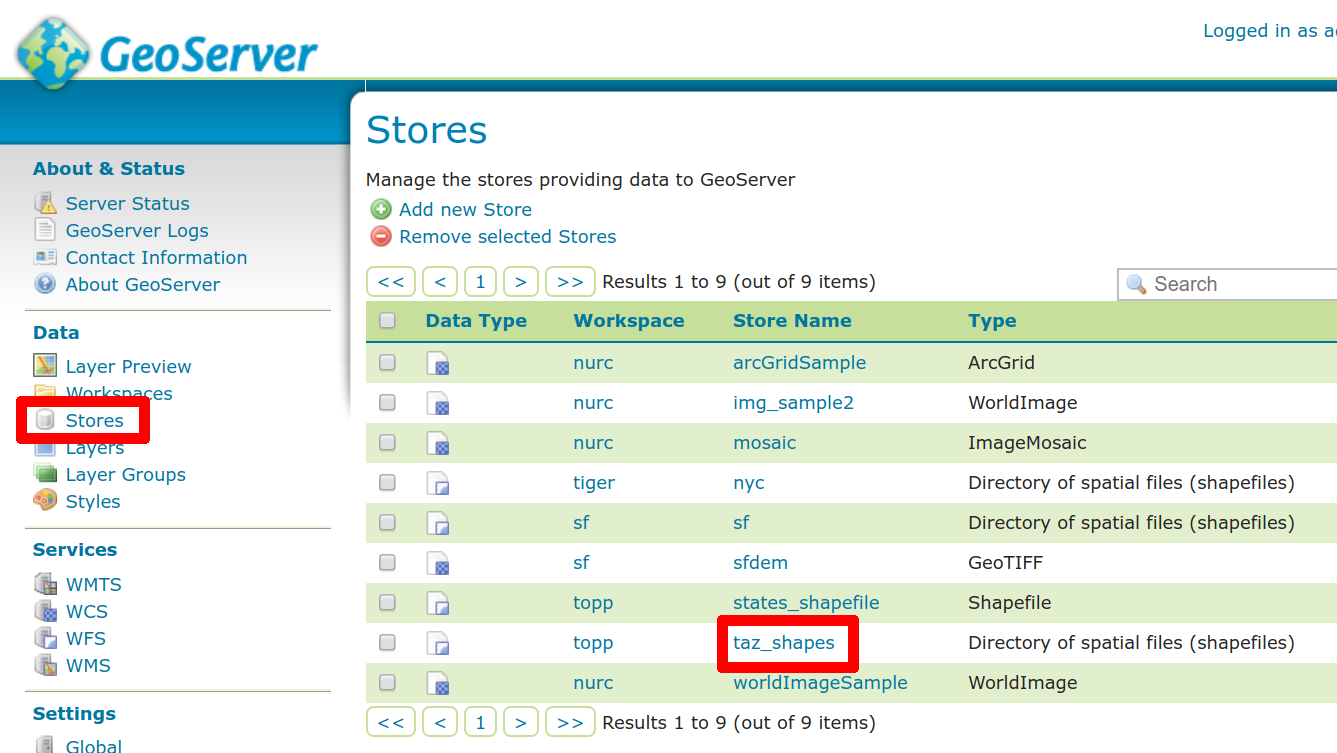Click the WMTS service icon

[x=45, y=584]
